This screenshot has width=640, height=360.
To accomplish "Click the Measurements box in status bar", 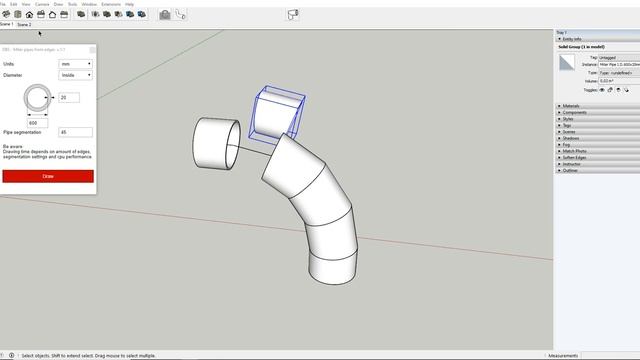I will coord(610,356).
